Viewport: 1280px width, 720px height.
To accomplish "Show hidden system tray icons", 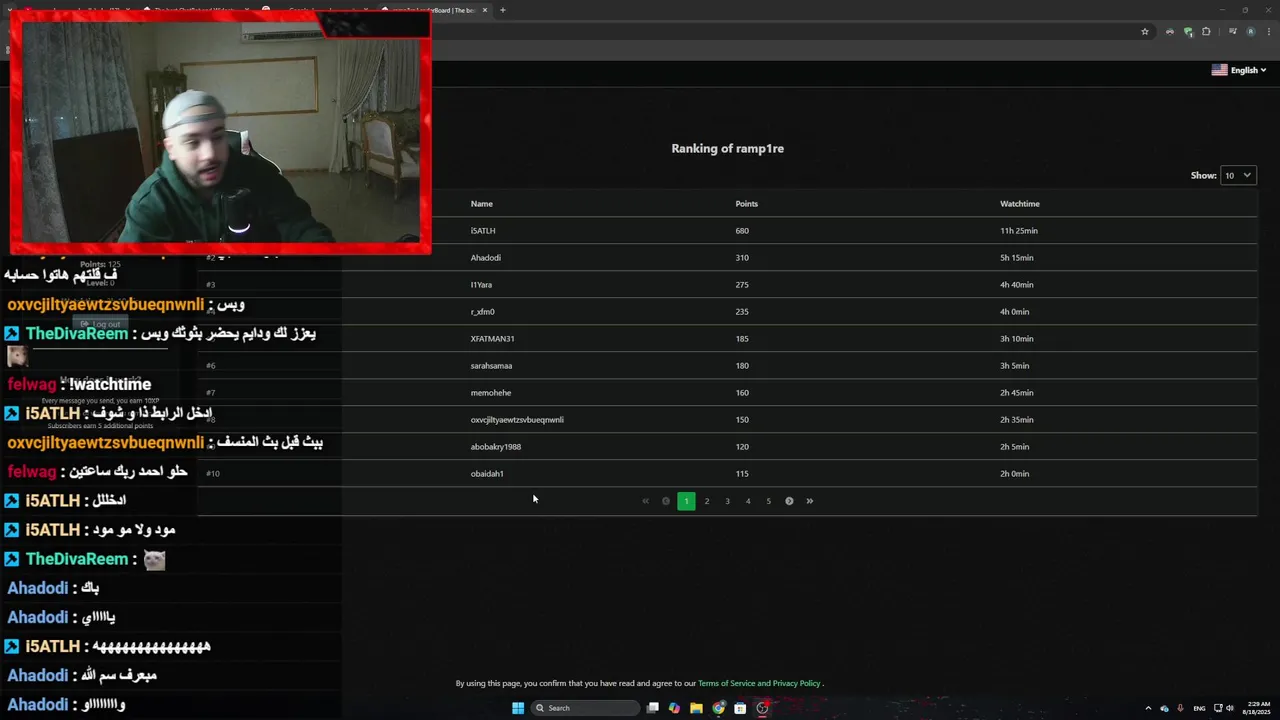I will (1148, 708).
